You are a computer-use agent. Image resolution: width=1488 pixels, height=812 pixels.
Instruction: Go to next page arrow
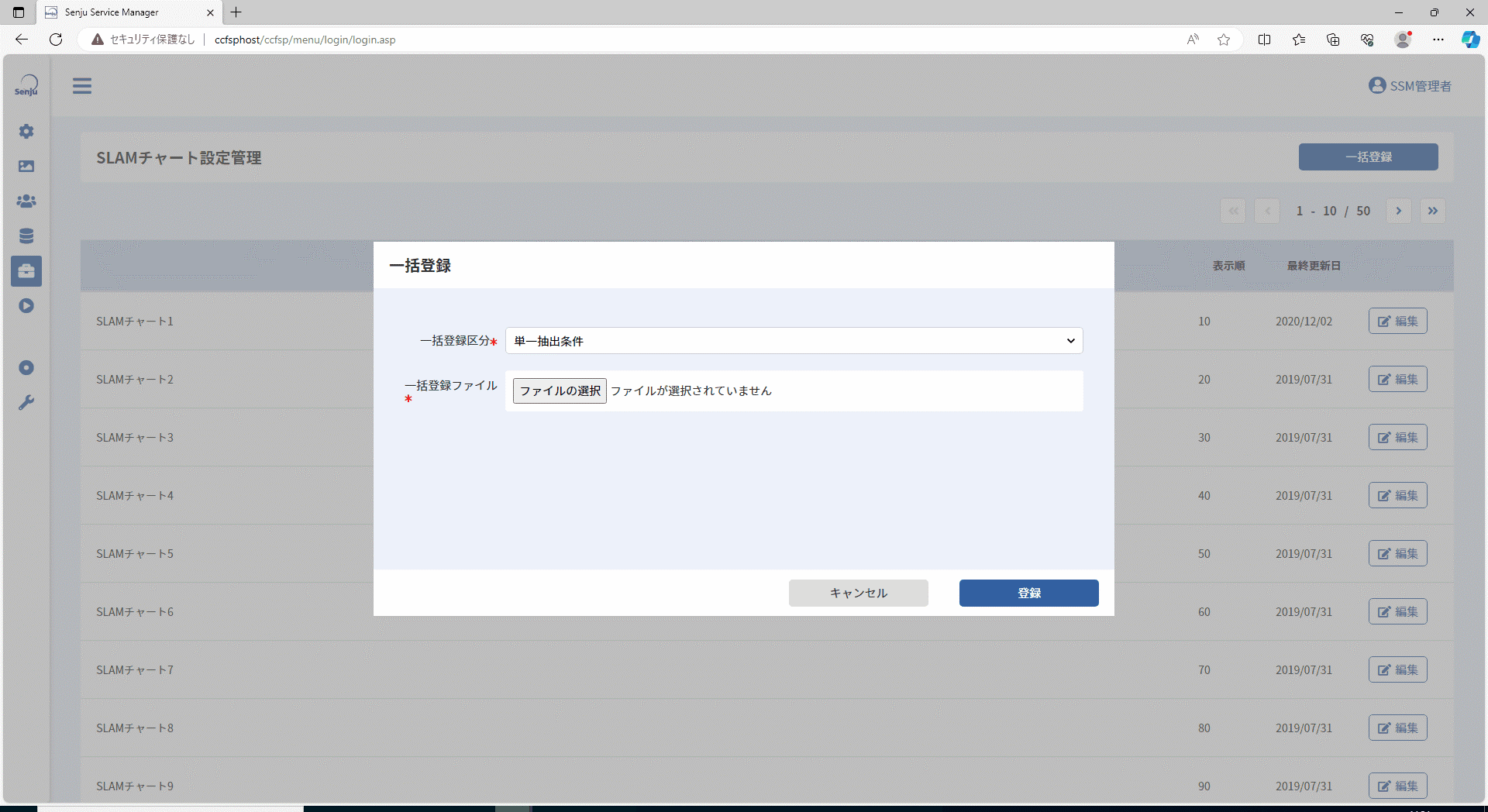coord(1399,211)
